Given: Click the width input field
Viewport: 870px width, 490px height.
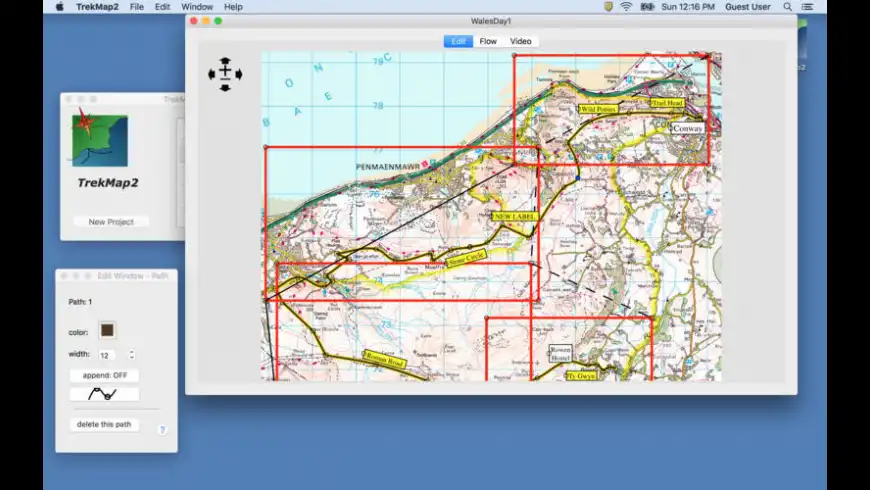Looking at the screenshot, I should [x=106, y=354].
